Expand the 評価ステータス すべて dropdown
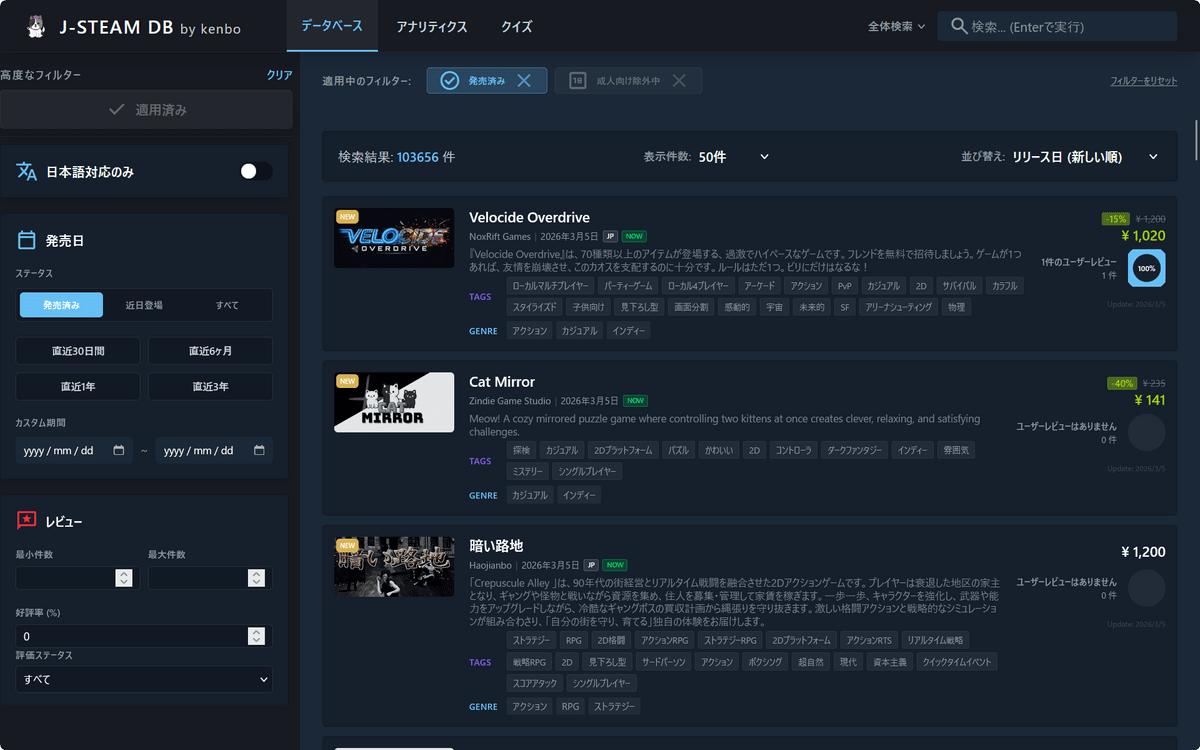The height and width of the screenshot is (750, 1200). point(144,680)
